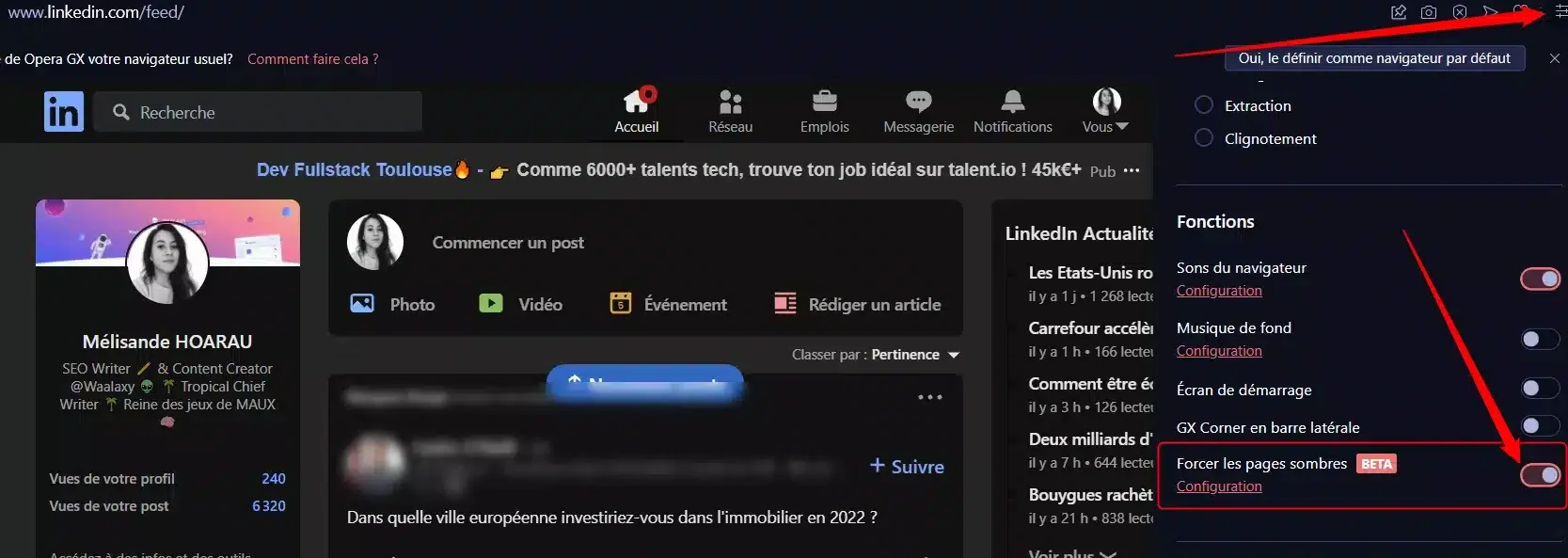Image resolution: width=1568 pixels, height=558 pixels.
Task: Open news item Comment être
Action: tap(1090, 384)
